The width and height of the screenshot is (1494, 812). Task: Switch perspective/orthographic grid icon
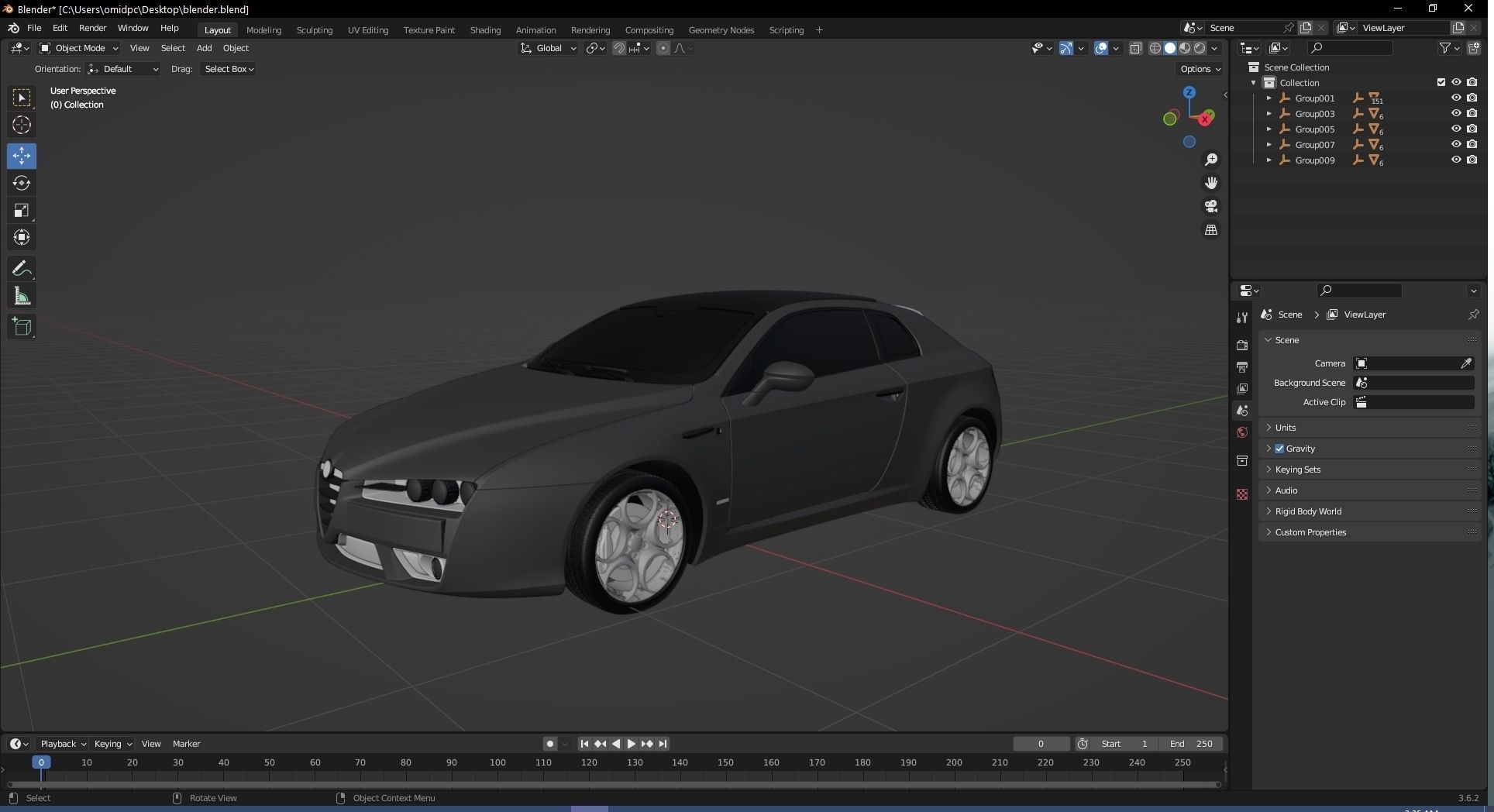pyautogui.click(x=1210, y=230)
